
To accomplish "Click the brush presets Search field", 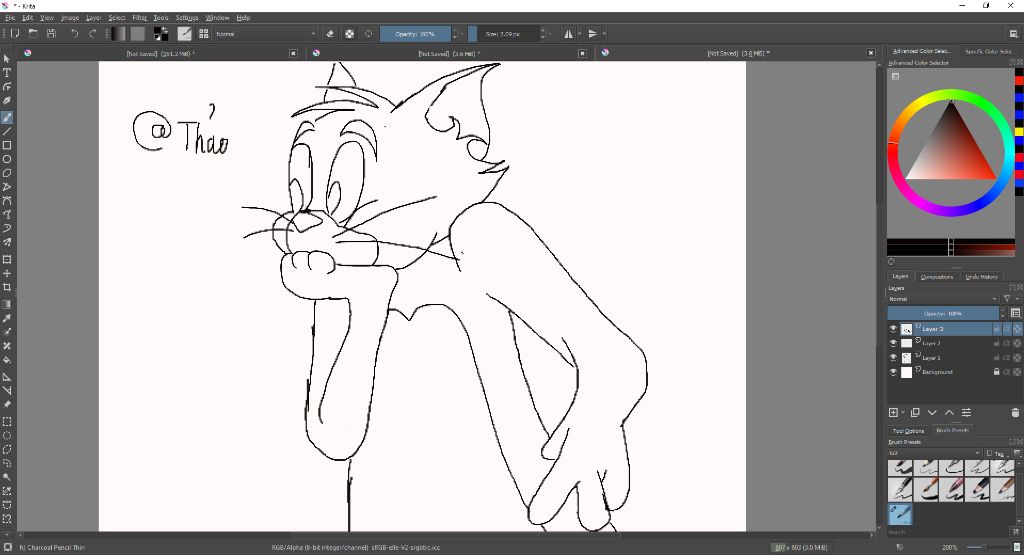I will click(949, 532).
